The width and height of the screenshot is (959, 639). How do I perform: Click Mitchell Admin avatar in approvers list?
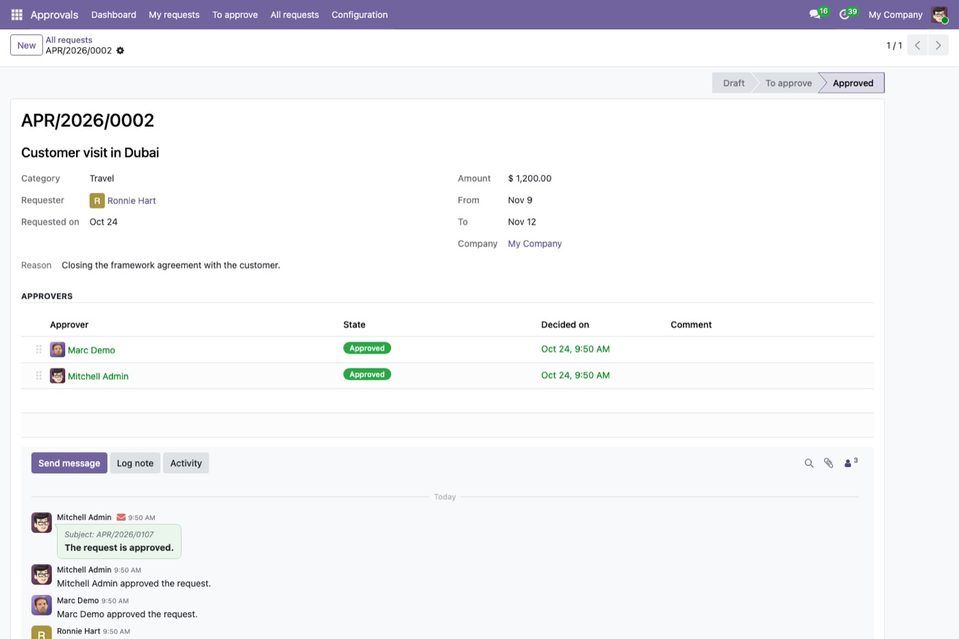click(x=57, y=376)
